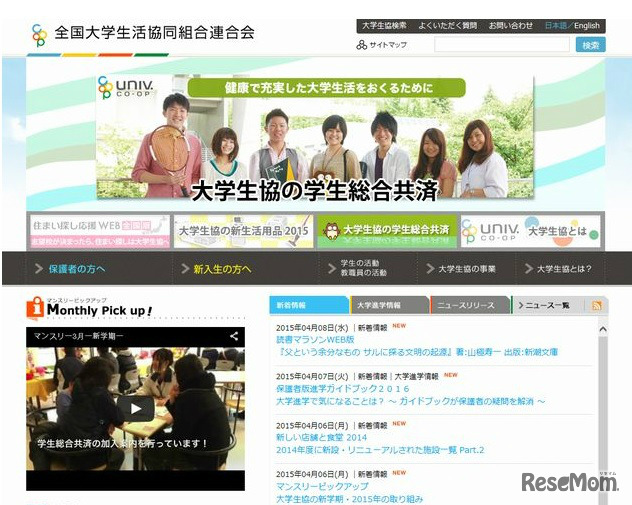The image size is (632, 505).
Task: Open お問い合わせ page
Action: [511, 26]
